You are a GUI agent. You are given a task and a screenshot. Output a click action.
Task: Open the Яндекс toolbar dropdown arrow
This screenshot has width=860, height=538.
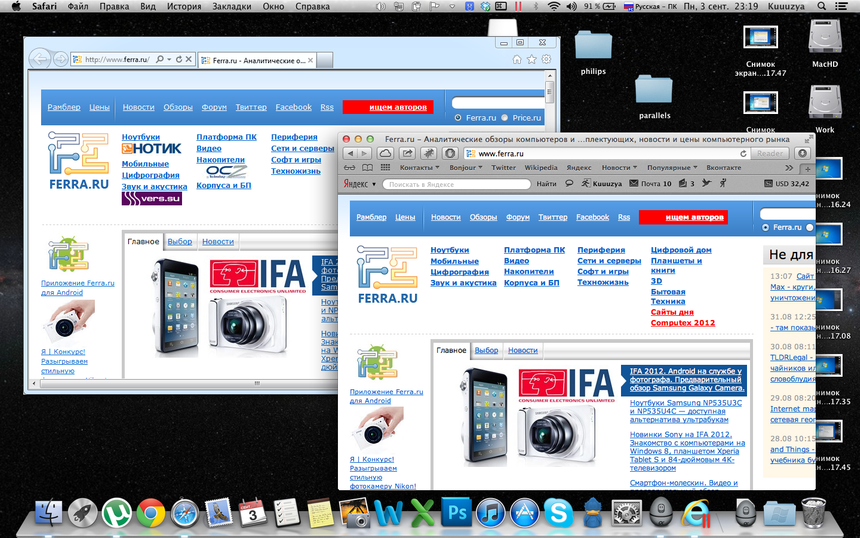click(374, 184)
